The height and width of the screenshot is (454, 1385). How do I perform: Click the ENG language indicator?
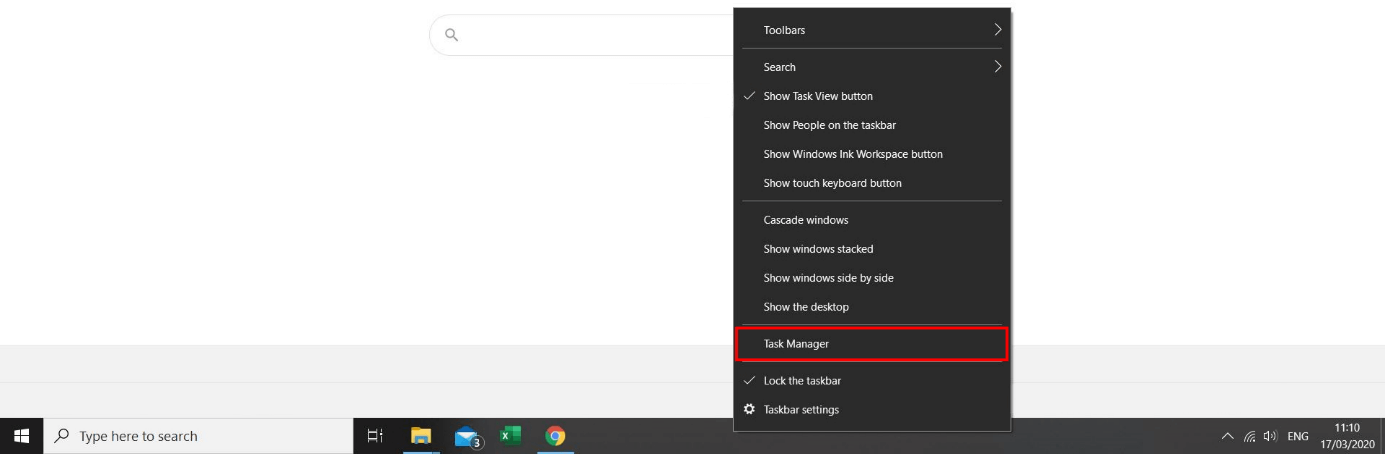pyautogui.click(x=1298, y=437)
